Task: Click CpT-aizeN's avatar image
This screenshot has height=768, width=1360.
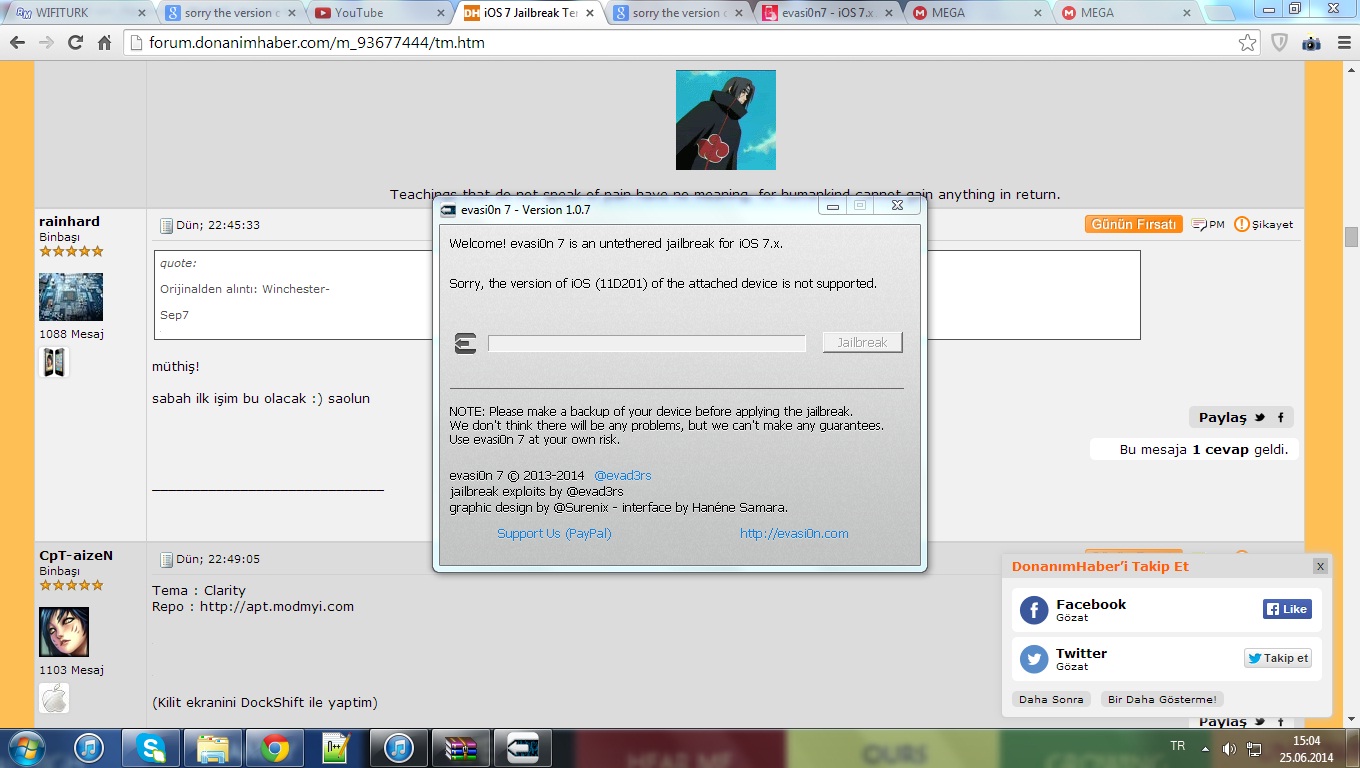Action: 64,632
